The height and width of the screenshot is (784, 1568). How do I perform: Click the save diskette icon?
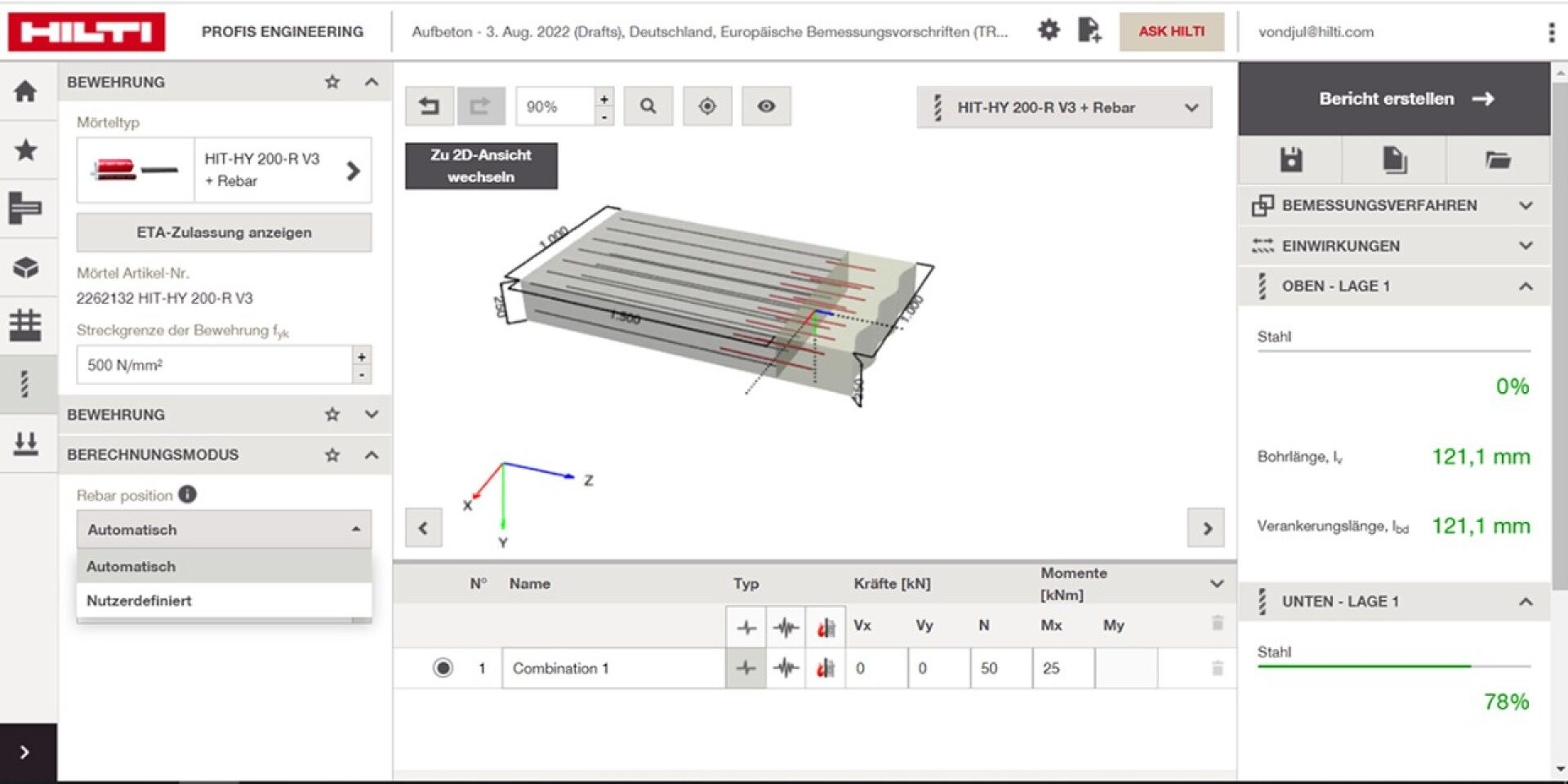point(1290,160)
